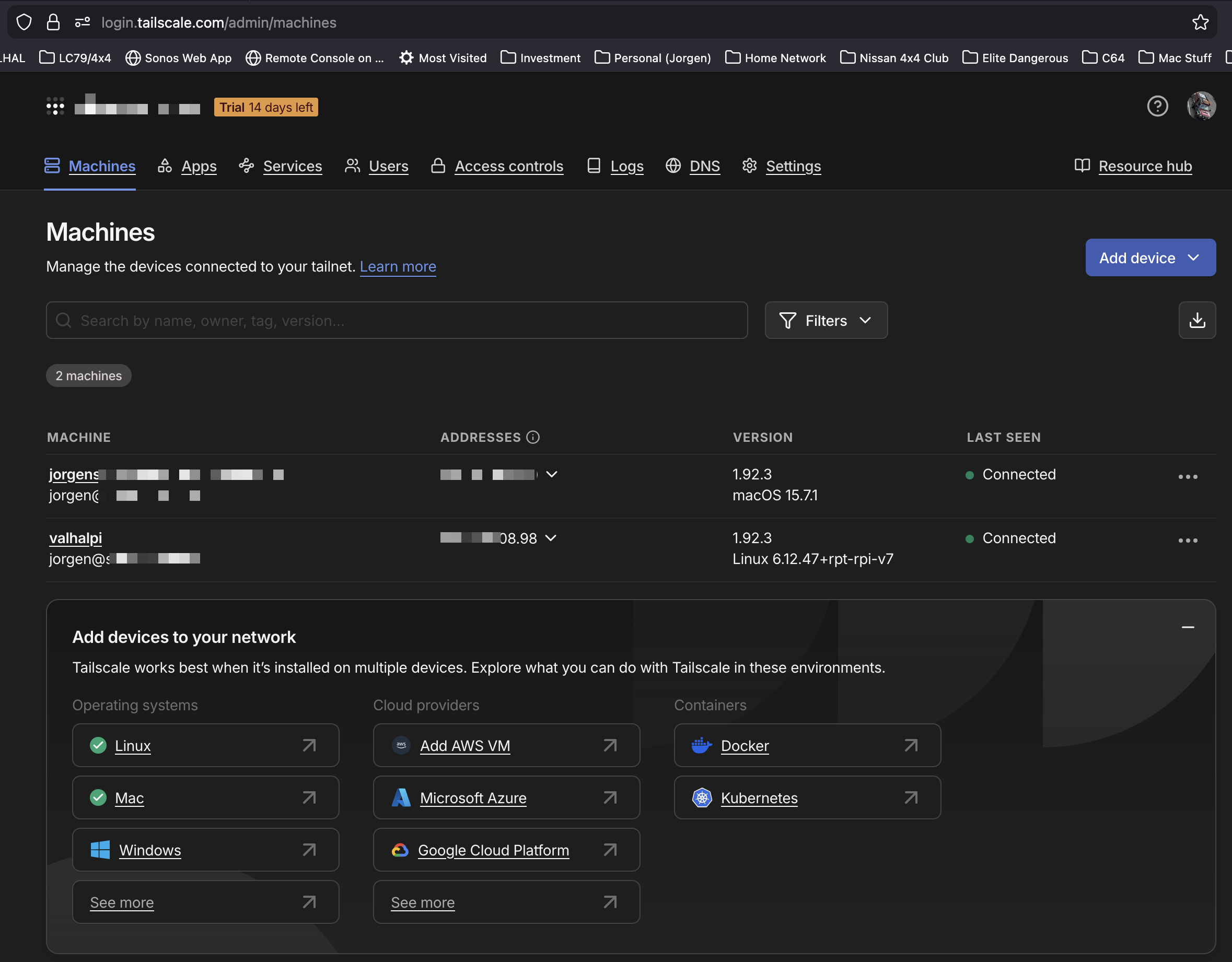Bookmark page with the star icon

point(1200,22)
